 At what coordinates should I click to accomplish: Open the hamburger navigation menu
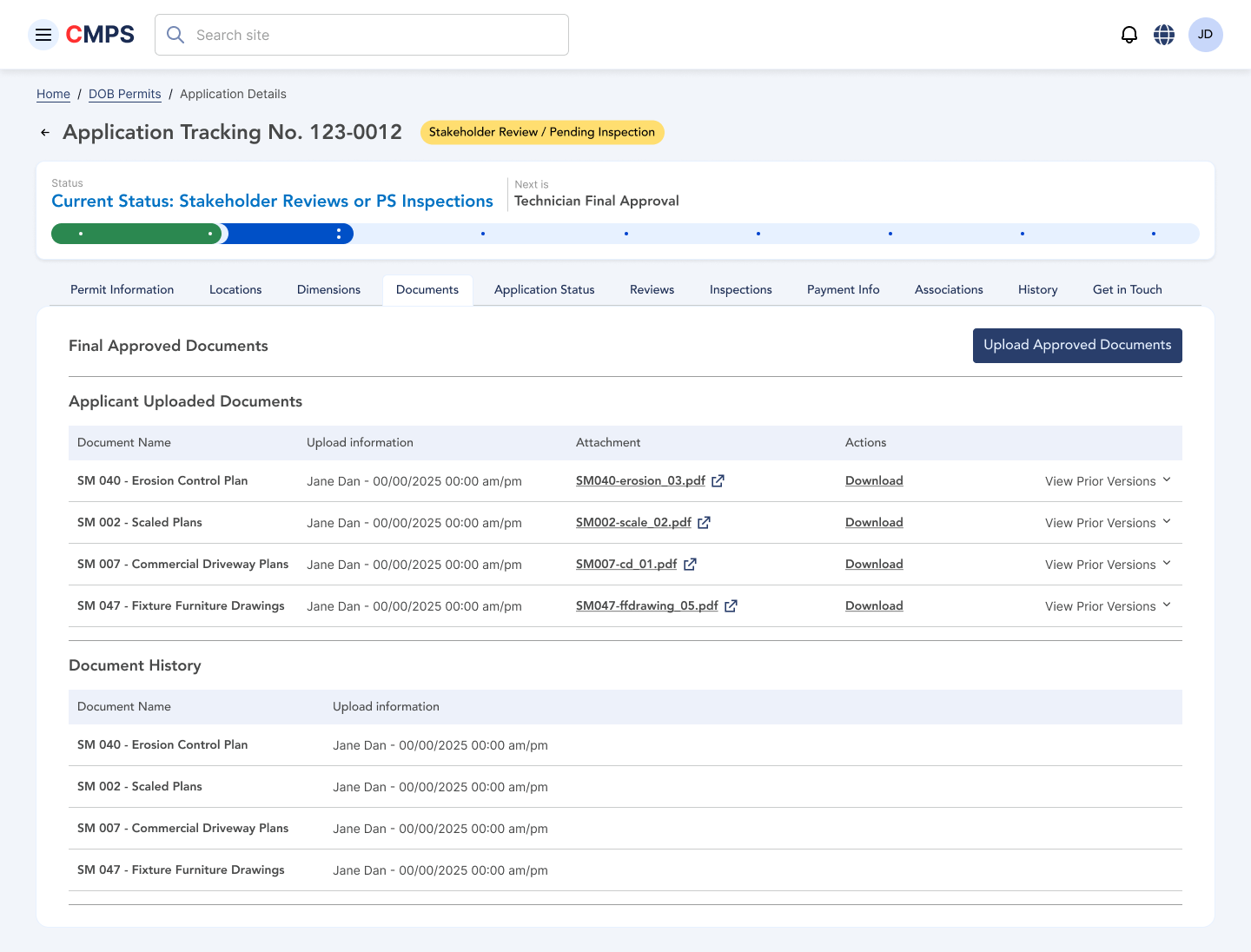pos(43,35)
